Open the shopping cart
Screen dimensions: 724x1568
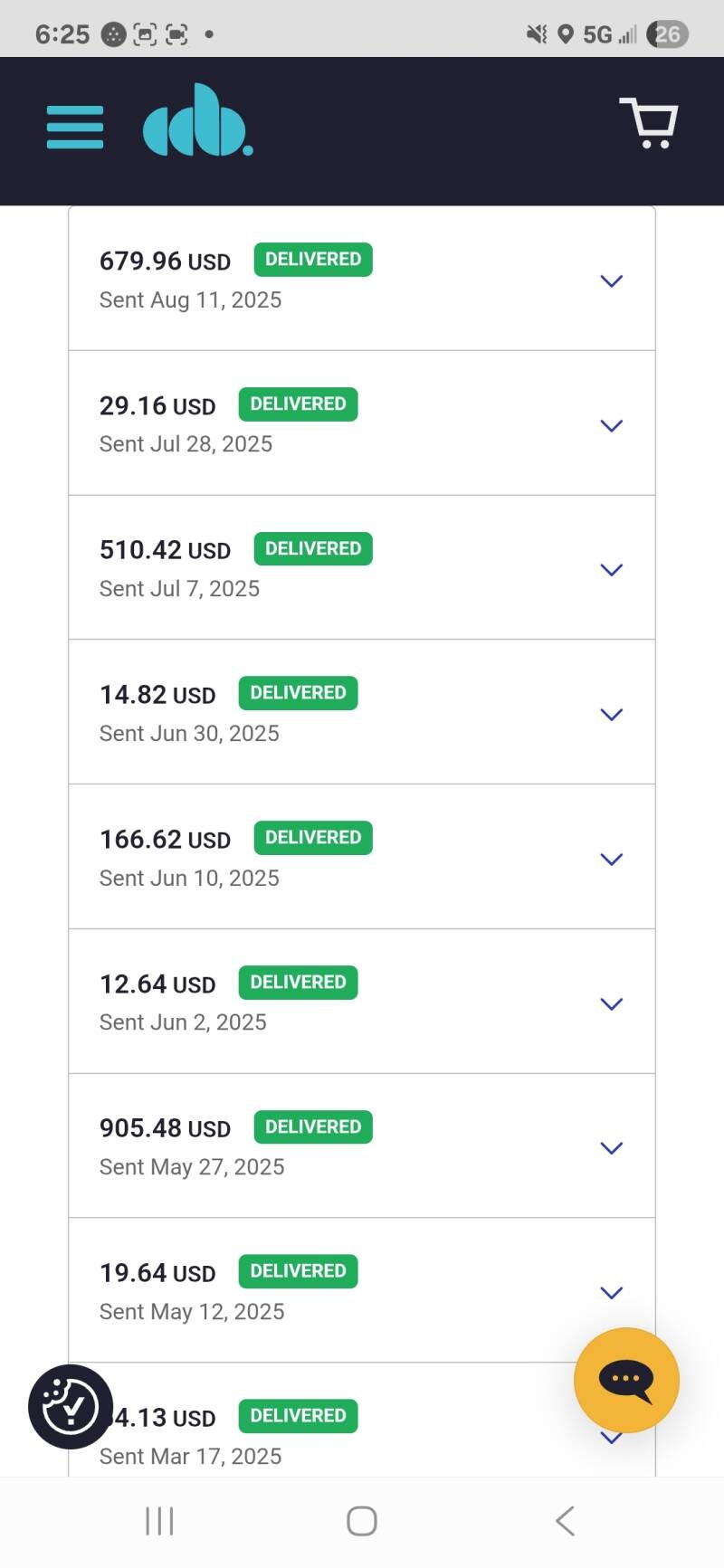pos(649,123)
